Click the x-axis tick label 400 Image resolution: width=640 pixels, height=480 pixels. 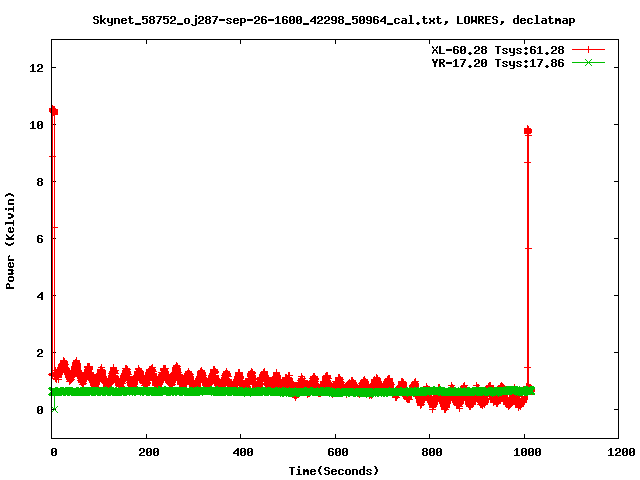242,452
